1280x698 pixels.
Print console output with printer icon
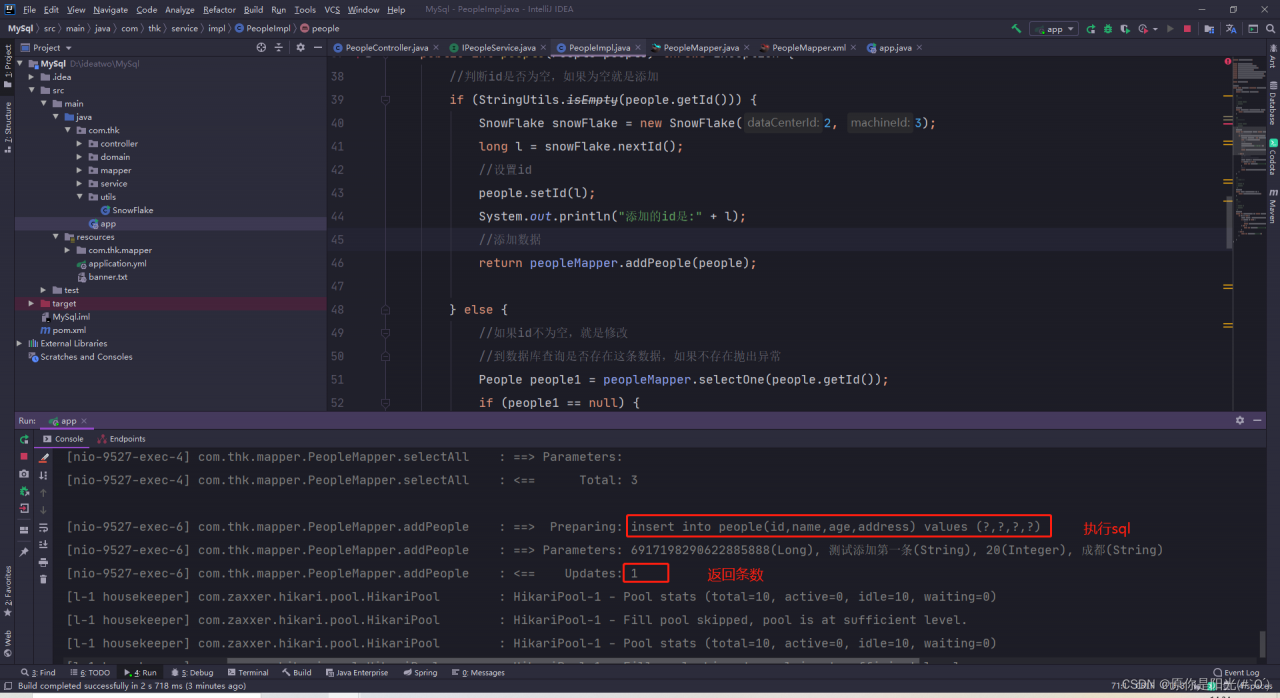pyautogui.click(x=43, y=562)
